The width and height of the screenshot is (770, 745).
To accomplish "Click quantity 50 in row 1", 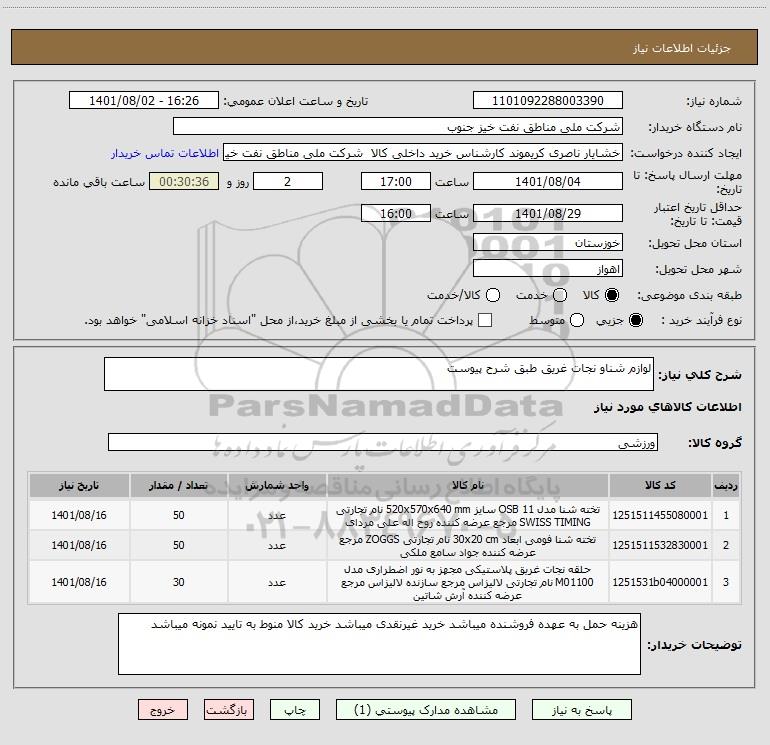I will (x=178, y=515).
